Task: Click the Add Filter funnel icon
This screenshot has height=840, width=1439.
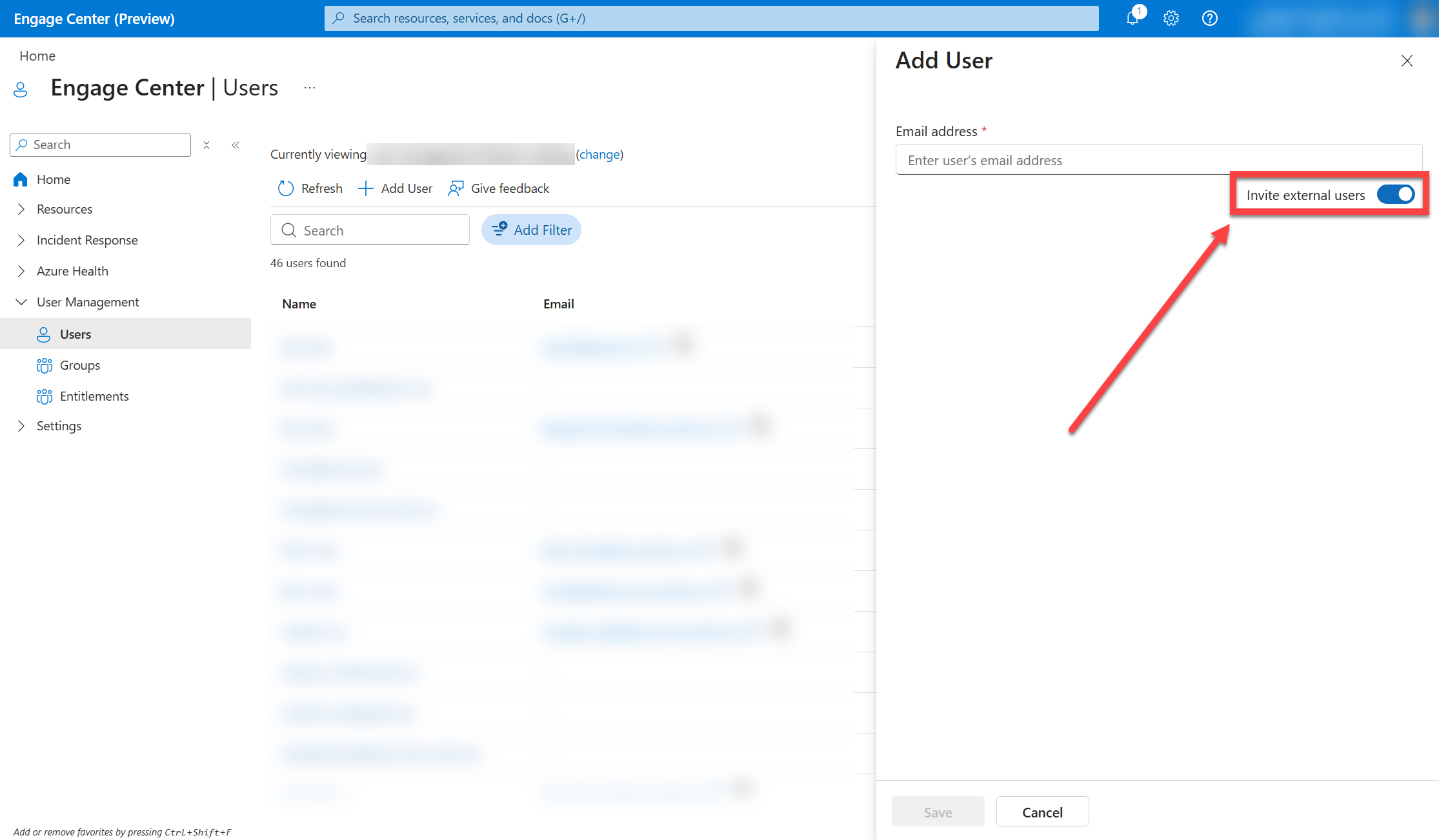Action: tap(499, 229)
